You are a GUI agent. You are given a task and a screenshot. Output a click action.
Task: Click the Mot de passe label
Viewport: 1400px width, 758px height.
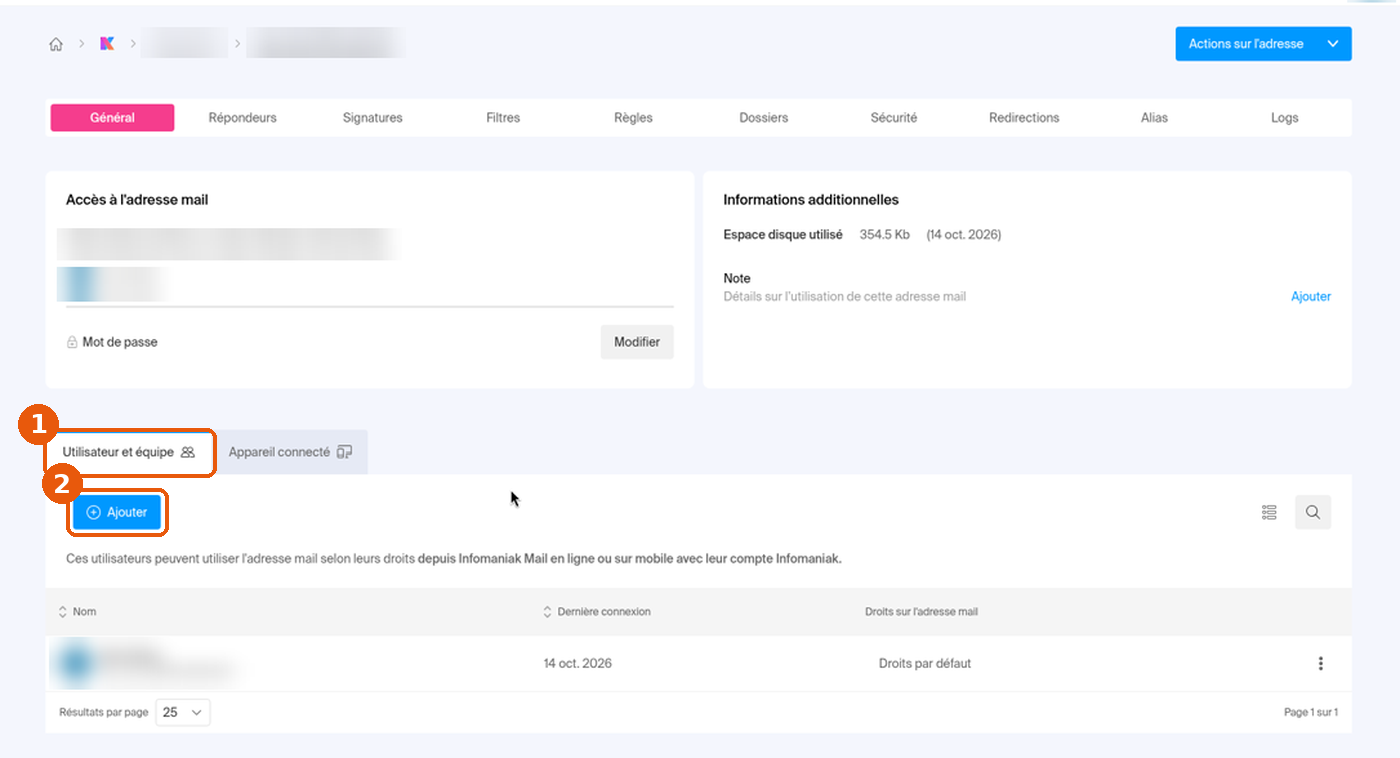[120, 342]
